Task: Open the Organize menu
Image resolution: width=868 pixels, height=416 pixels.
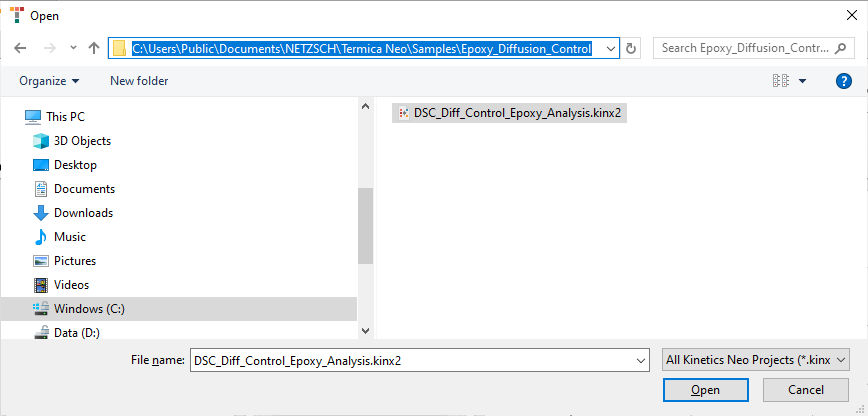Action: 49,81
